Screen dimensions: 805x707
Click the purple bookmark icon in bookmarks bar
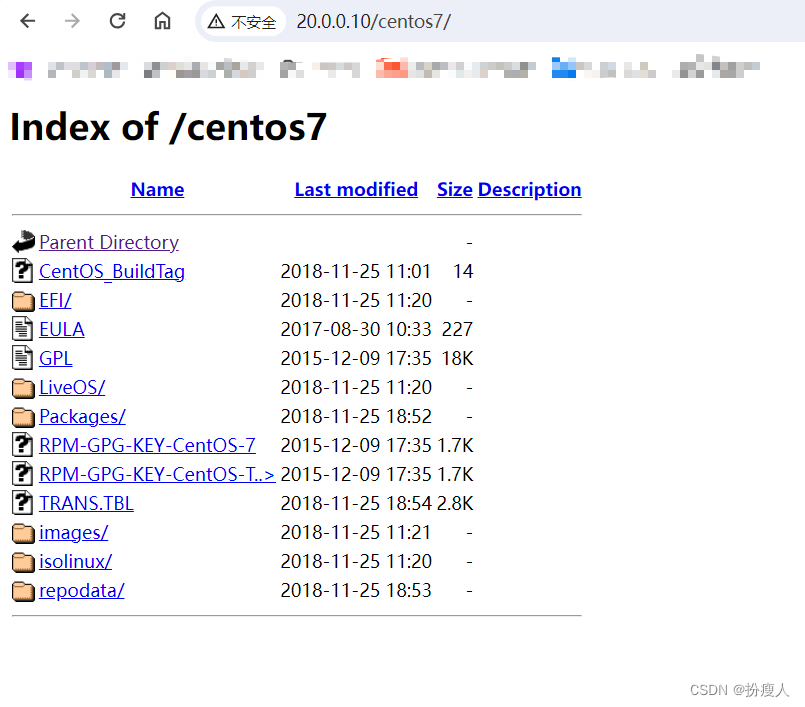21,70
